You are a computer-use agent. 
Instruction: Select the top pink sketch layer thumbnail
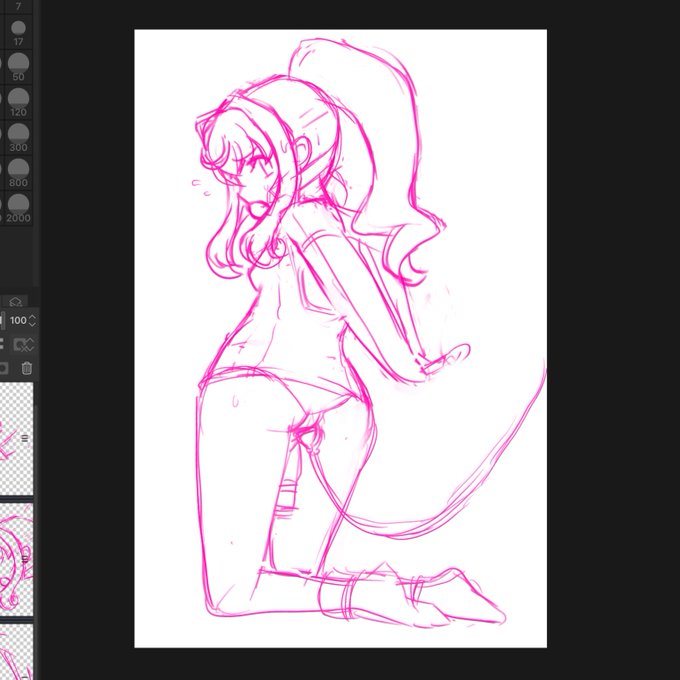click(16, 438)
